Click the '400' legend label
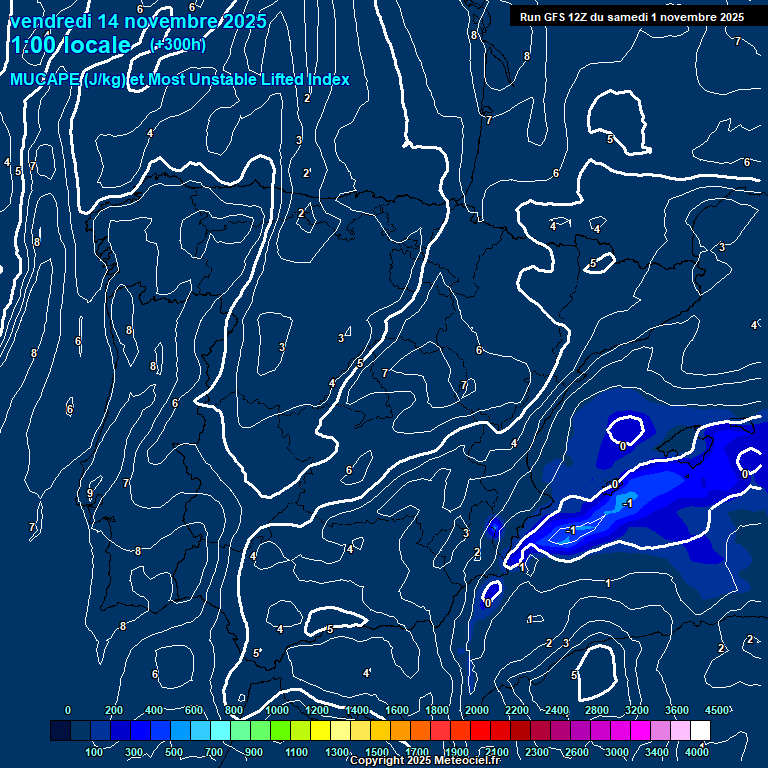768x768 pixels. pyautogui.click(x=154, y=710)
